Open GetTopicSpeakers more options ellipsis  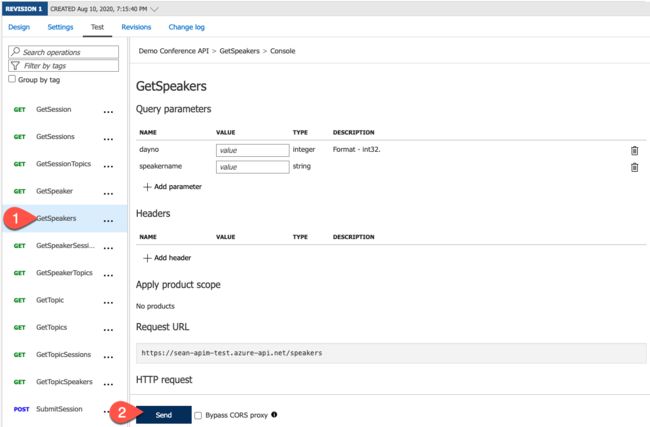pos(108,384)
